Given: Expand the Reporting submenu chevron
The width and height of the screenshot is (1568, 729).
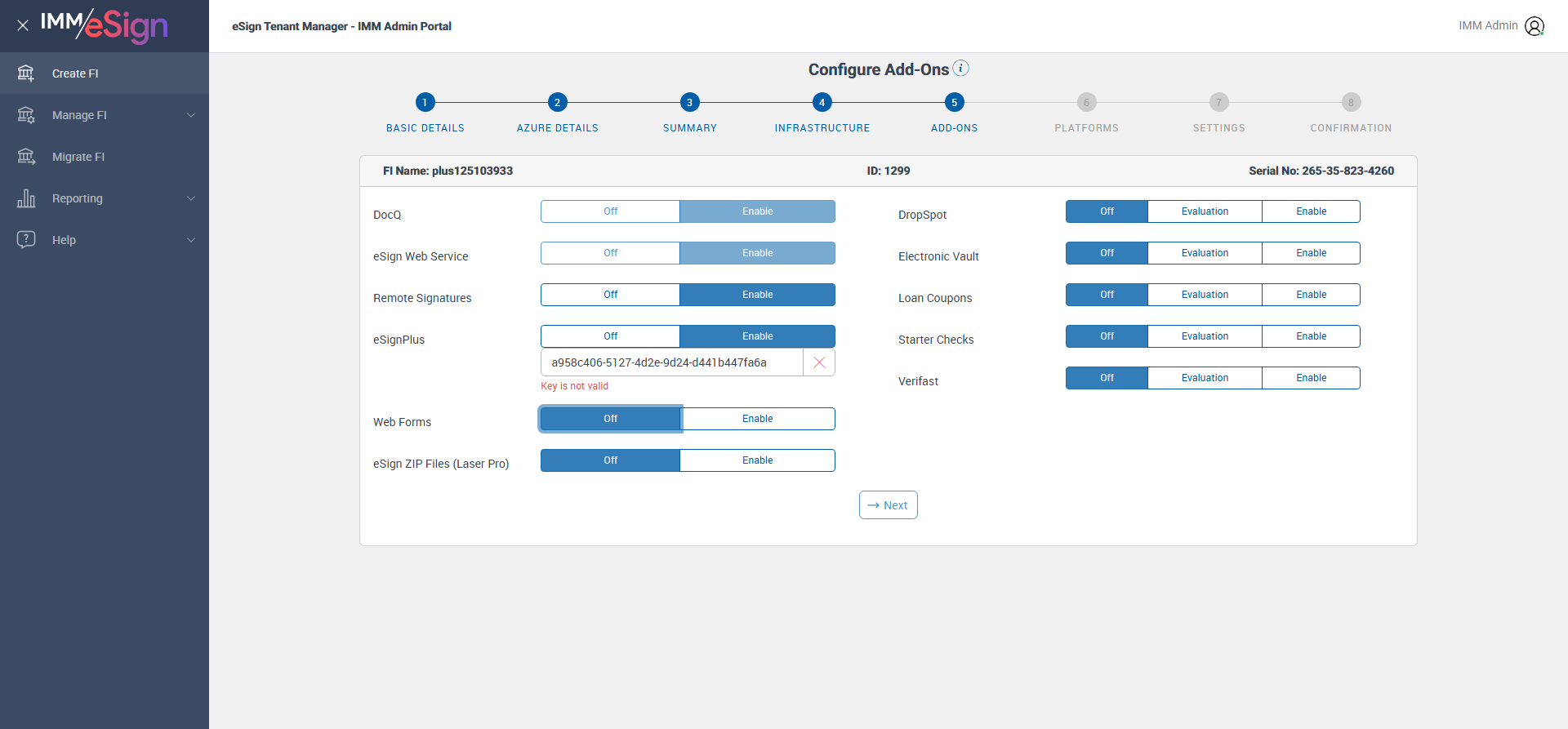Looking at the screenshot, I should click(x=191, y=198).
